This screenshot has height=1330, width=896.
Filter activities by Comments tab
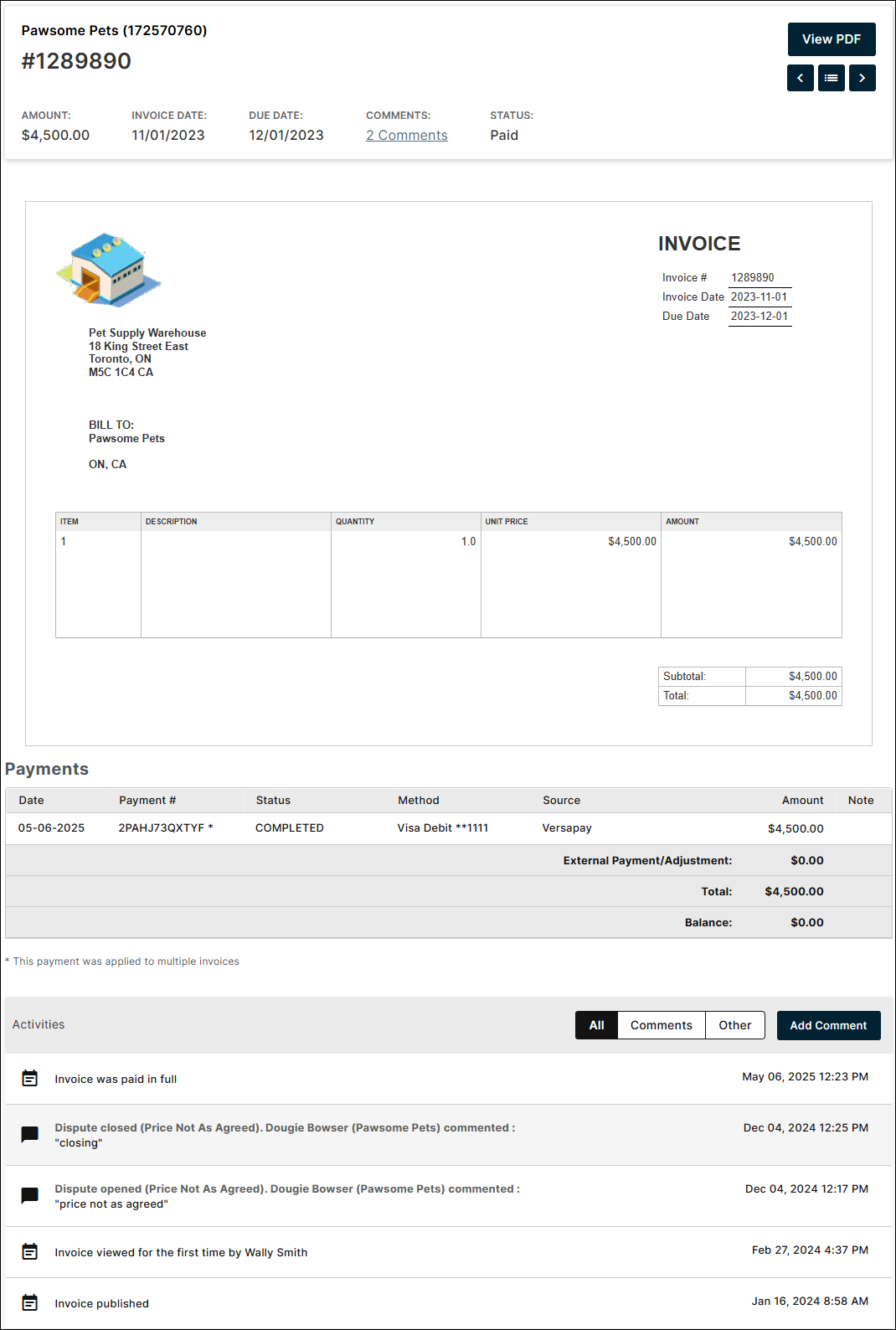pos(662,1025)
